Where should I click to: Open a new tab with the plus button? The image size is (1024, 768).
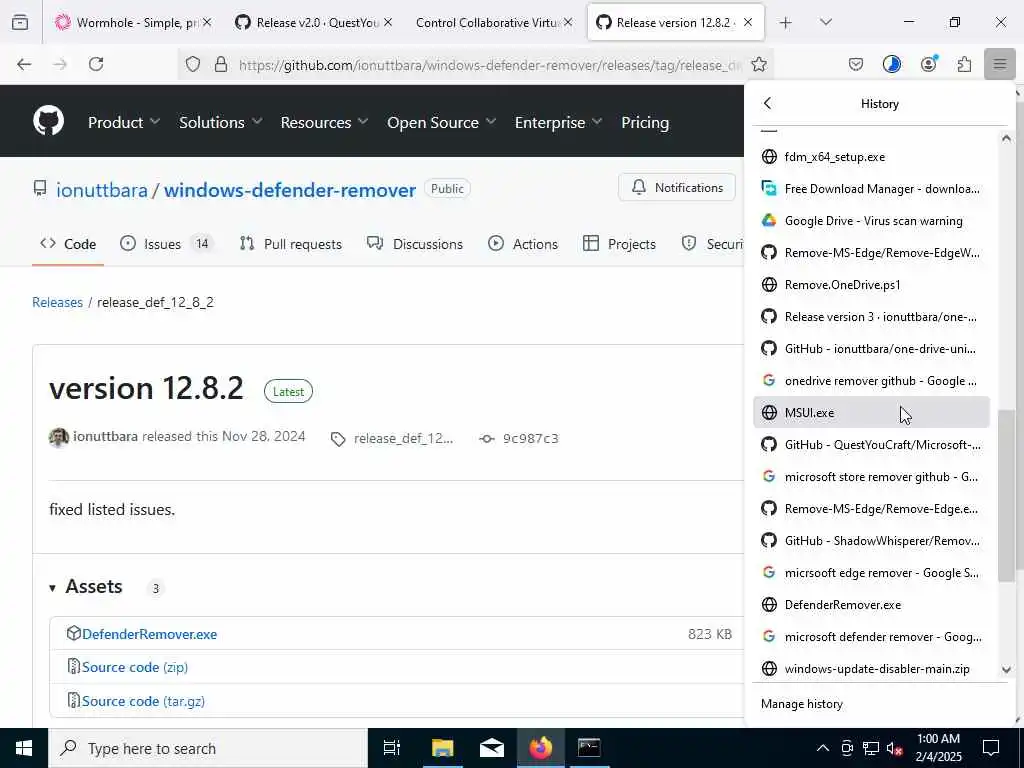tap(786, 23)
